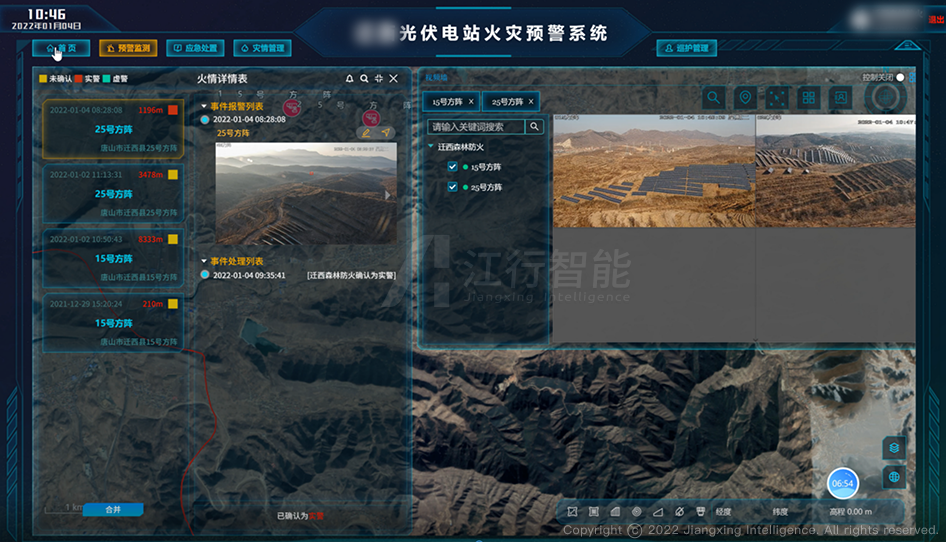Image resolution: width=946 pixels, height=542 pixels.
Task: Toggle the 控制关闭 switch
Action: point(901,77)
